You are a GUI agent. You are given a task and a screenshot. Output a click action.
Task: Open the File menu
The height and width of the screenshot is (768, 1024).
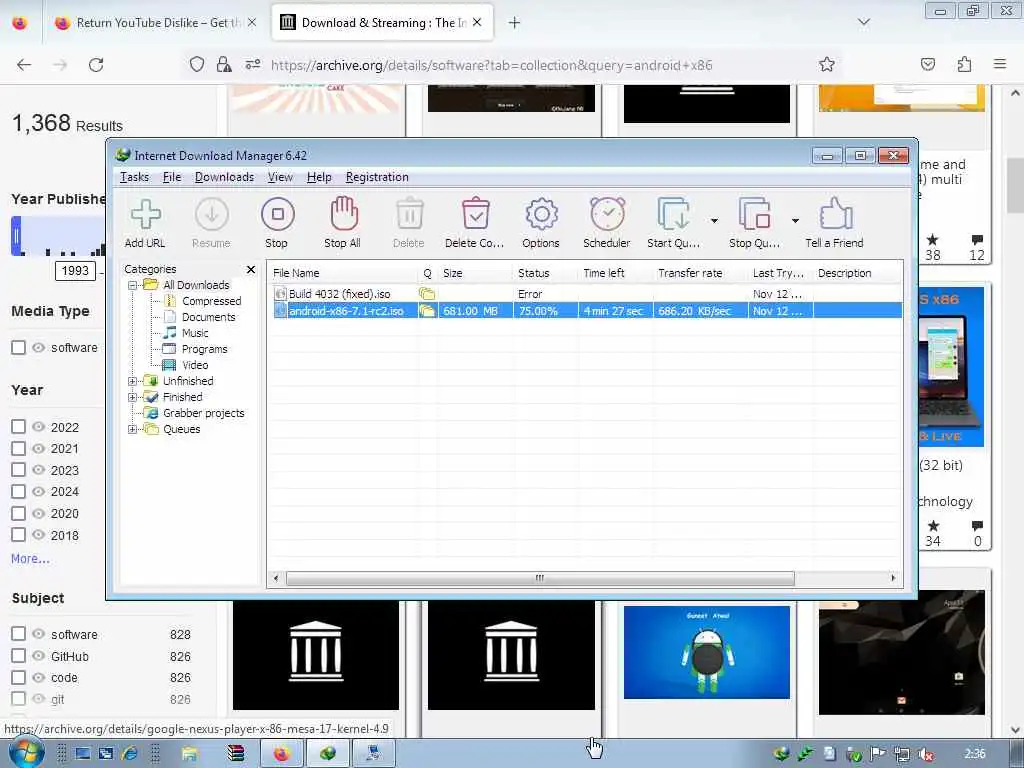click(172, 177)
